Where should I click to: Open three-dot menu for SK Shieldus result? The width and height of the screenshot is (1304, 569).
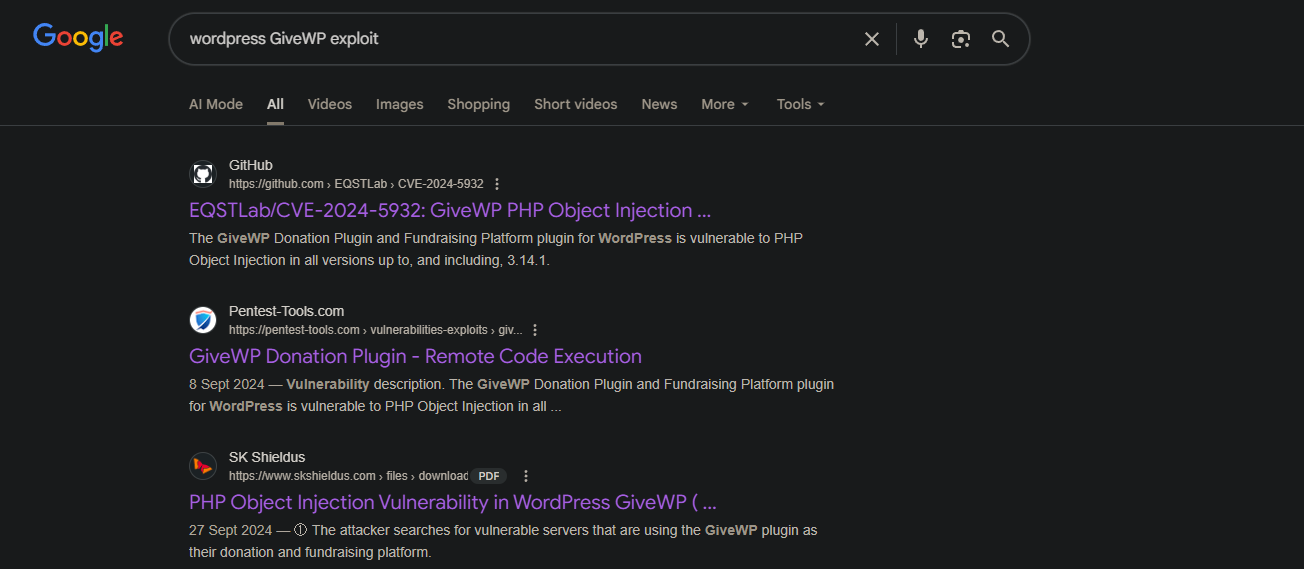point(526,476)
